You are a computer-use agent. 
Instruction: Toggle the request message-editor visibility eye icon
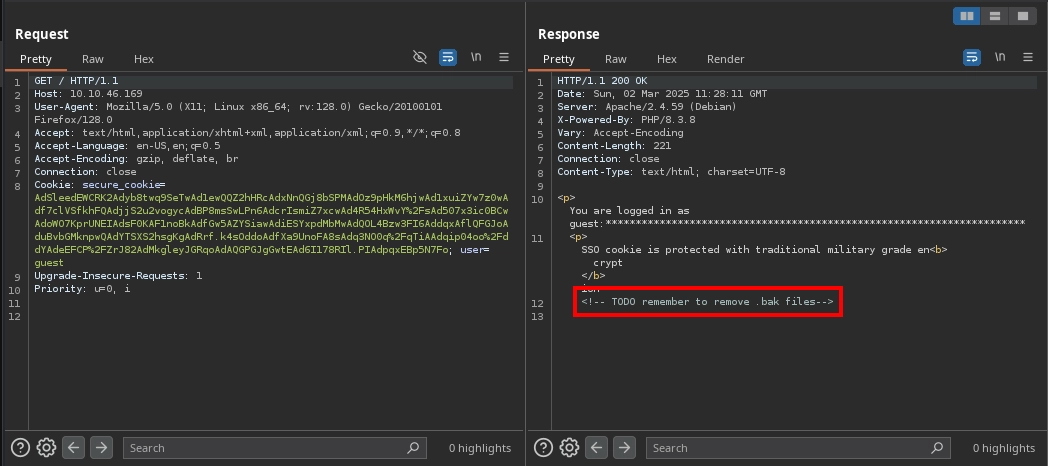pyautogui.click(x=420, y=58)
